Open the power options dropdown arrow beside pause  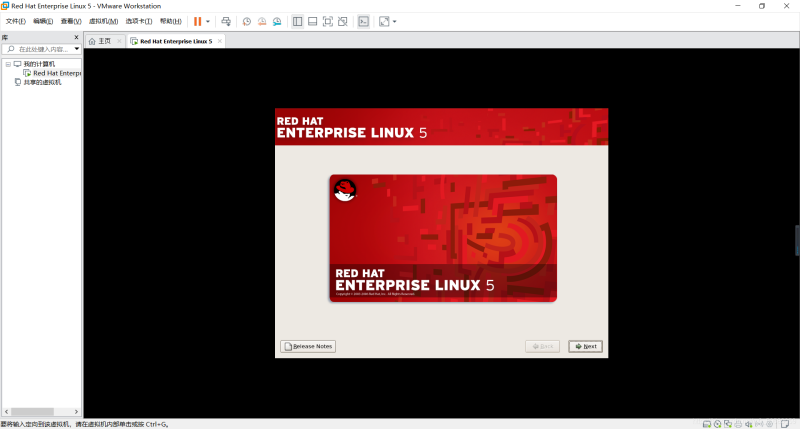[208, 21]
